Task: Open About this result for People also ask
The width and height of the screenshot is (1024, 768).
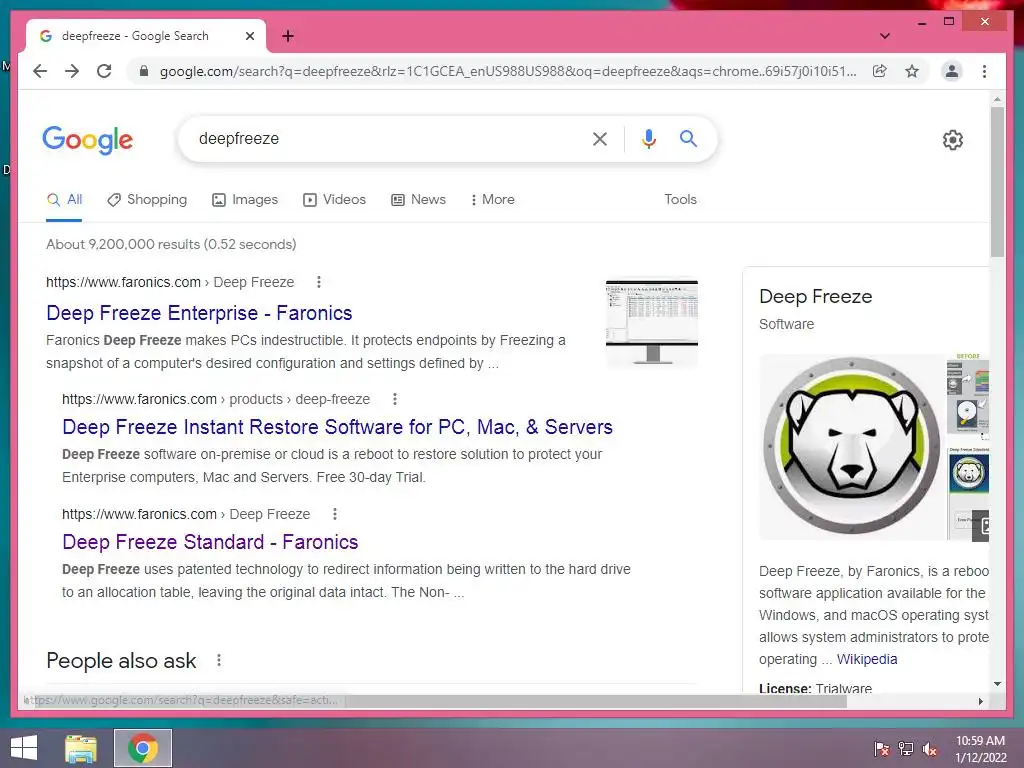Action: [219, 660]
